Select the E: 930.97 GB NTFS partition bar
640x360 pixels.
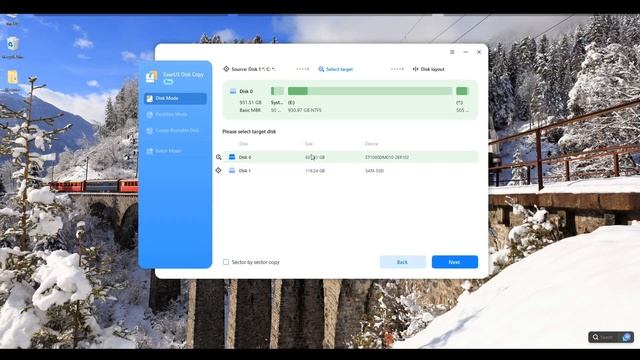[x=370, y=91]
